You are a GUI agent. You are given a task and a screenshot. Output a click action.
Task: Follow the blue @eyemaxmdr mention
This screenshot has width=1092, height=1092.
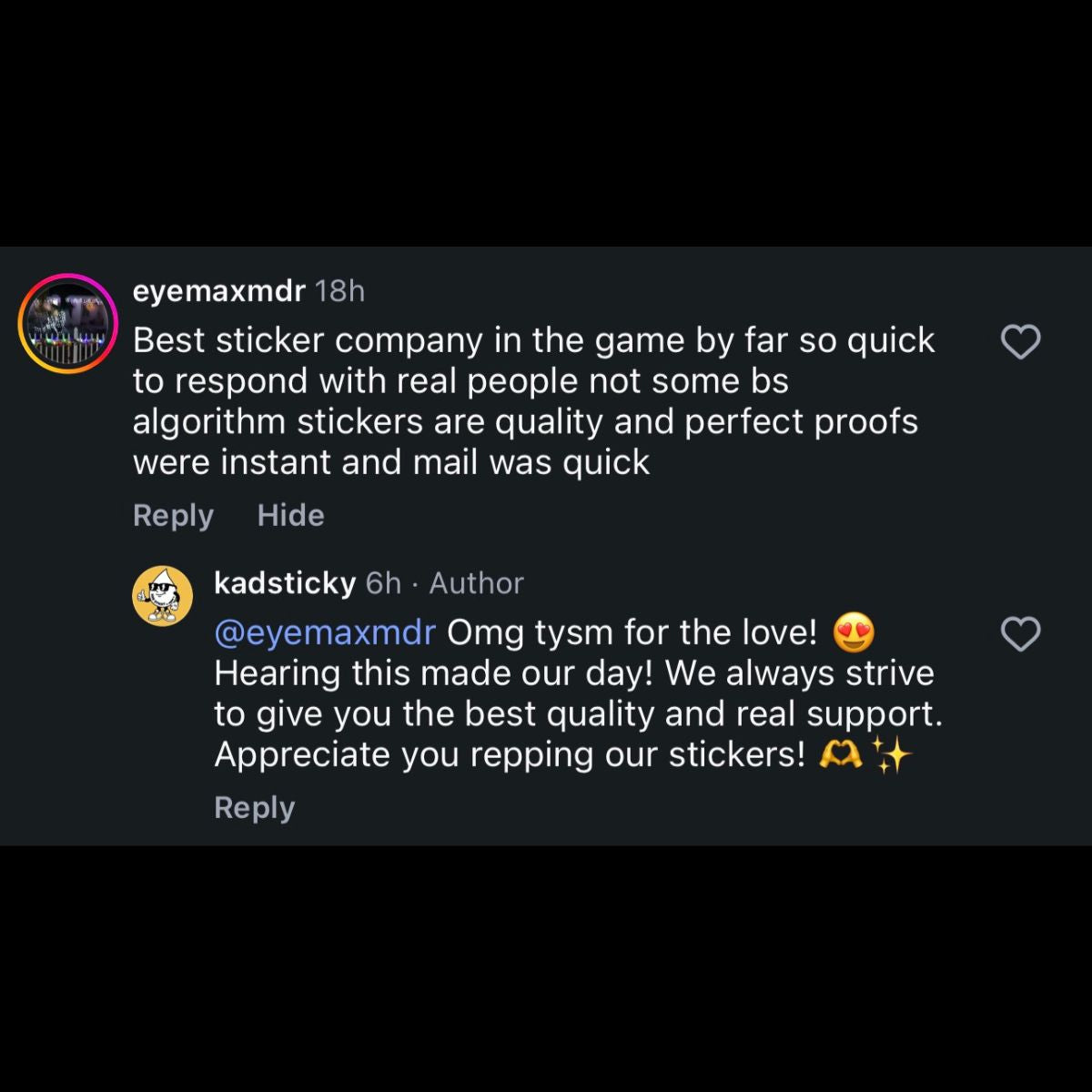coord(325,632)
